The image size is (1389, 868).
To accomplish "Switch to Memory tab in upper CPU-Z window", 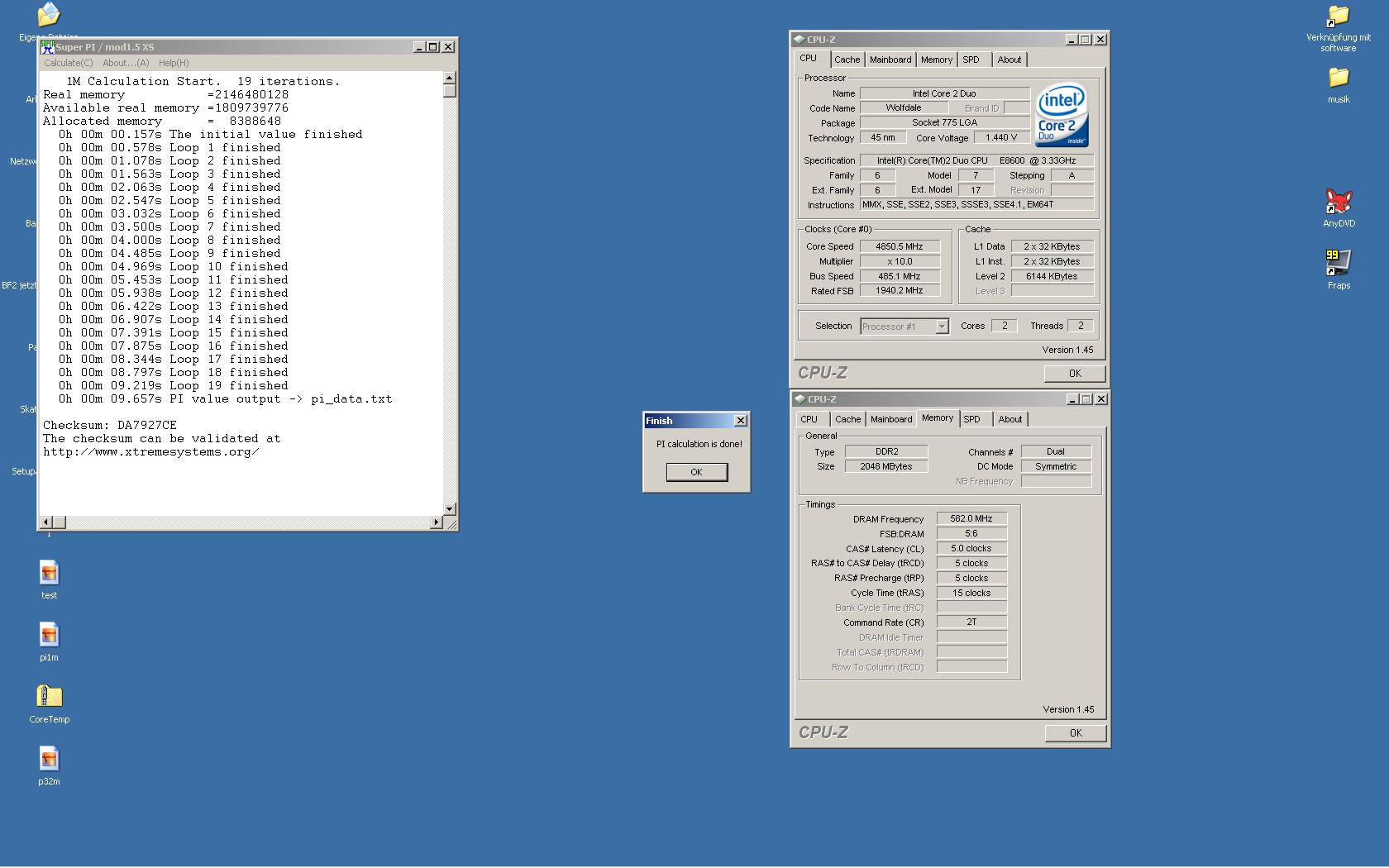I will coord(937,60).
